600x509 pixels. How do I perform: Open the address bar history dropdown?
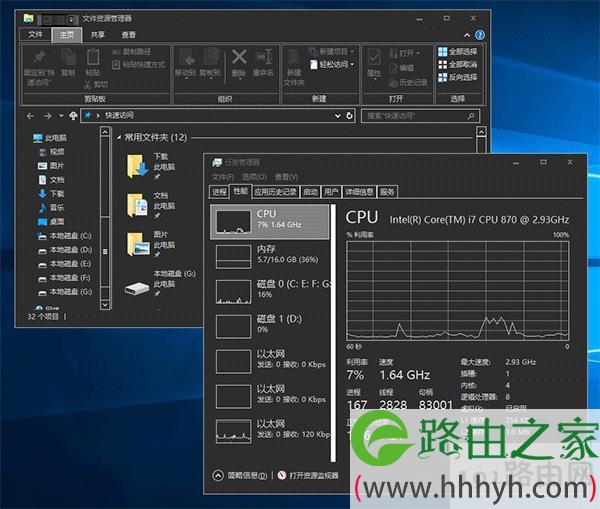[x=338, y=116]
